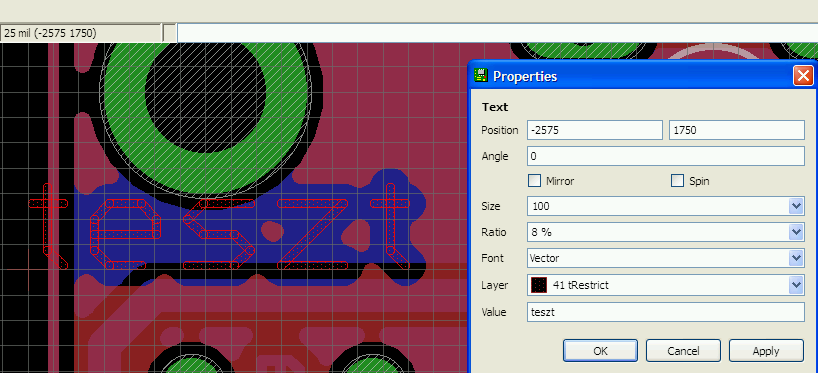Image resolution: width=818 pixels, height=373 pixels.
Task: Click the command line input box
Action: [497, 33]
